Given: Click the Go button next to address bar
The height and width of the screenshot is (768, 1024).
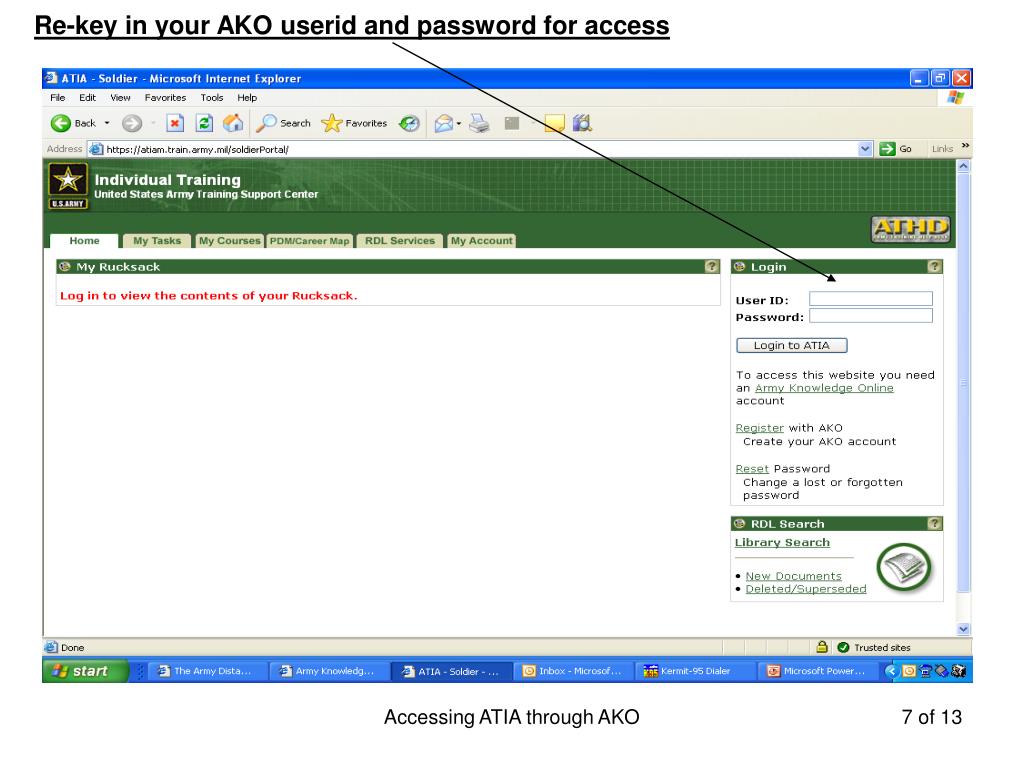Looking at the screenshot, I should click(896, 149).
